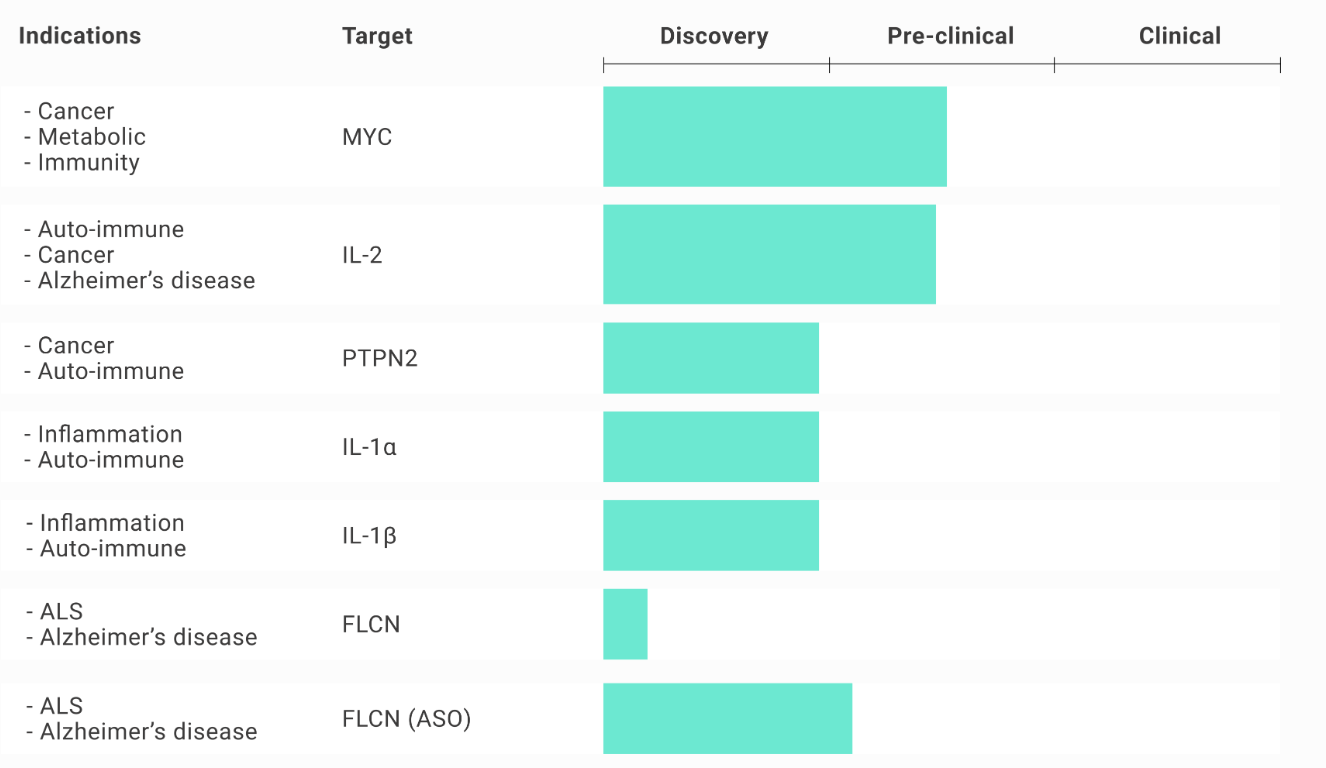Click the MYC progress bar
The image size is (1326, 768).
tap(774, 136)
